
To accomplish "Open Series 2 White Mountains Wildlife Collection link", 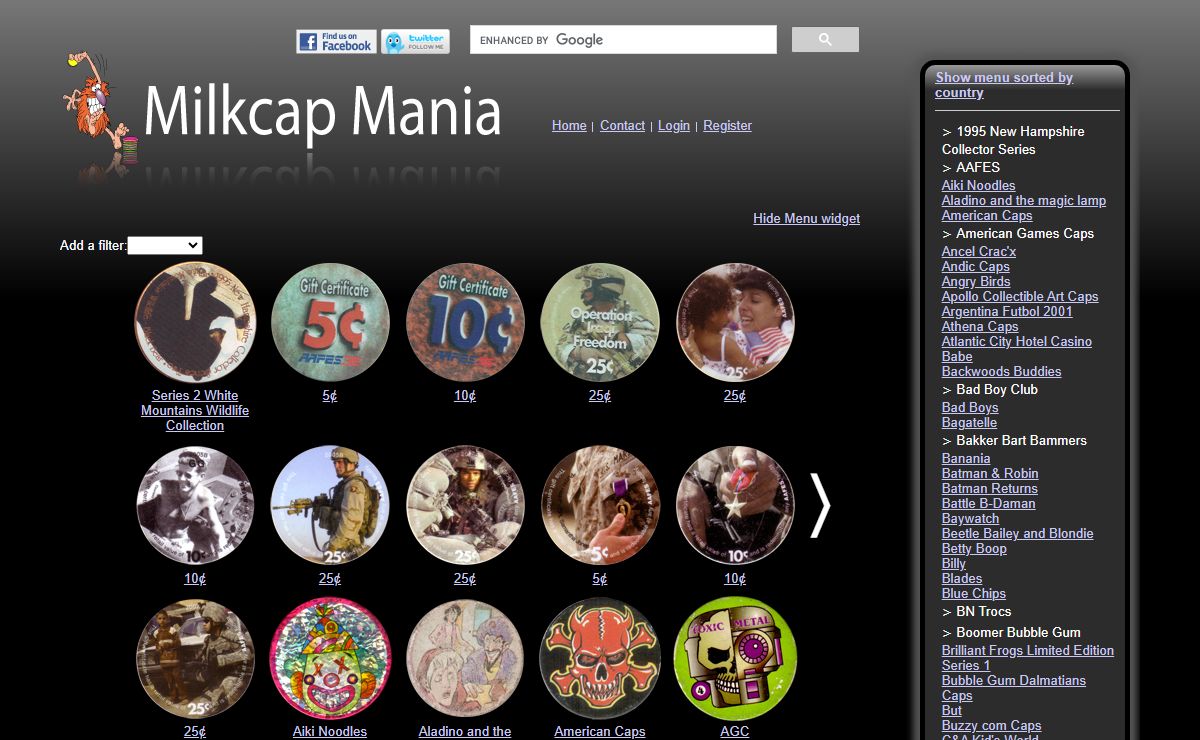I will (x=195, y=410).
